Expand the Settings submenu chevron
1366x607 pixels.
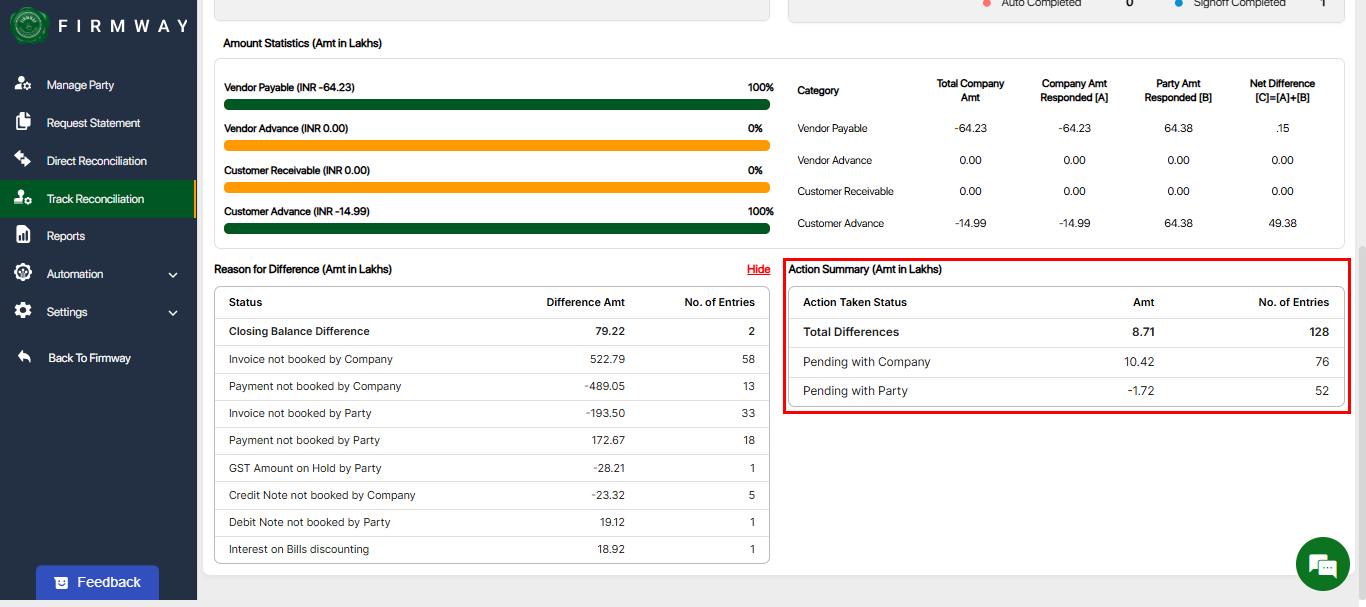173,313
